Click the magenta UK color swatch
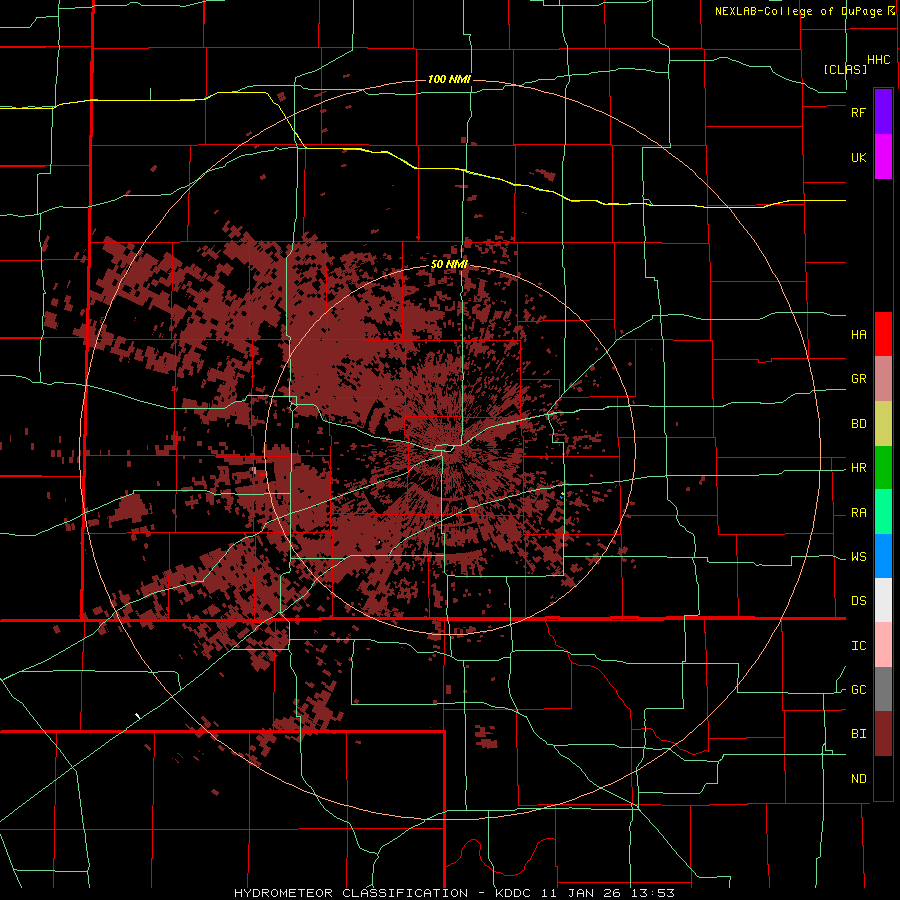 coord(883,157)
